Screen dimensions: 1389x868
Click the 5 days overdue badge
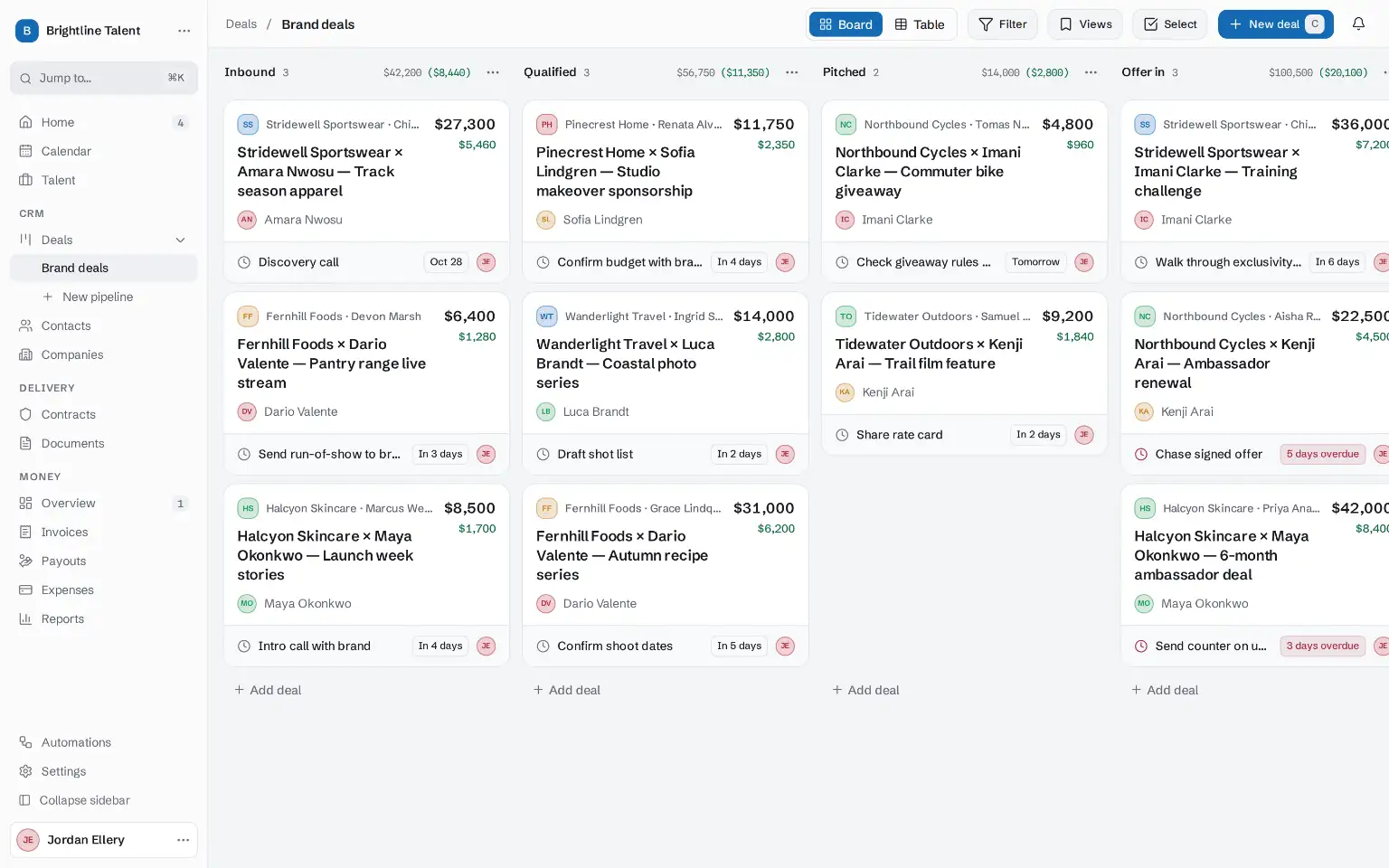[1322, 454]
